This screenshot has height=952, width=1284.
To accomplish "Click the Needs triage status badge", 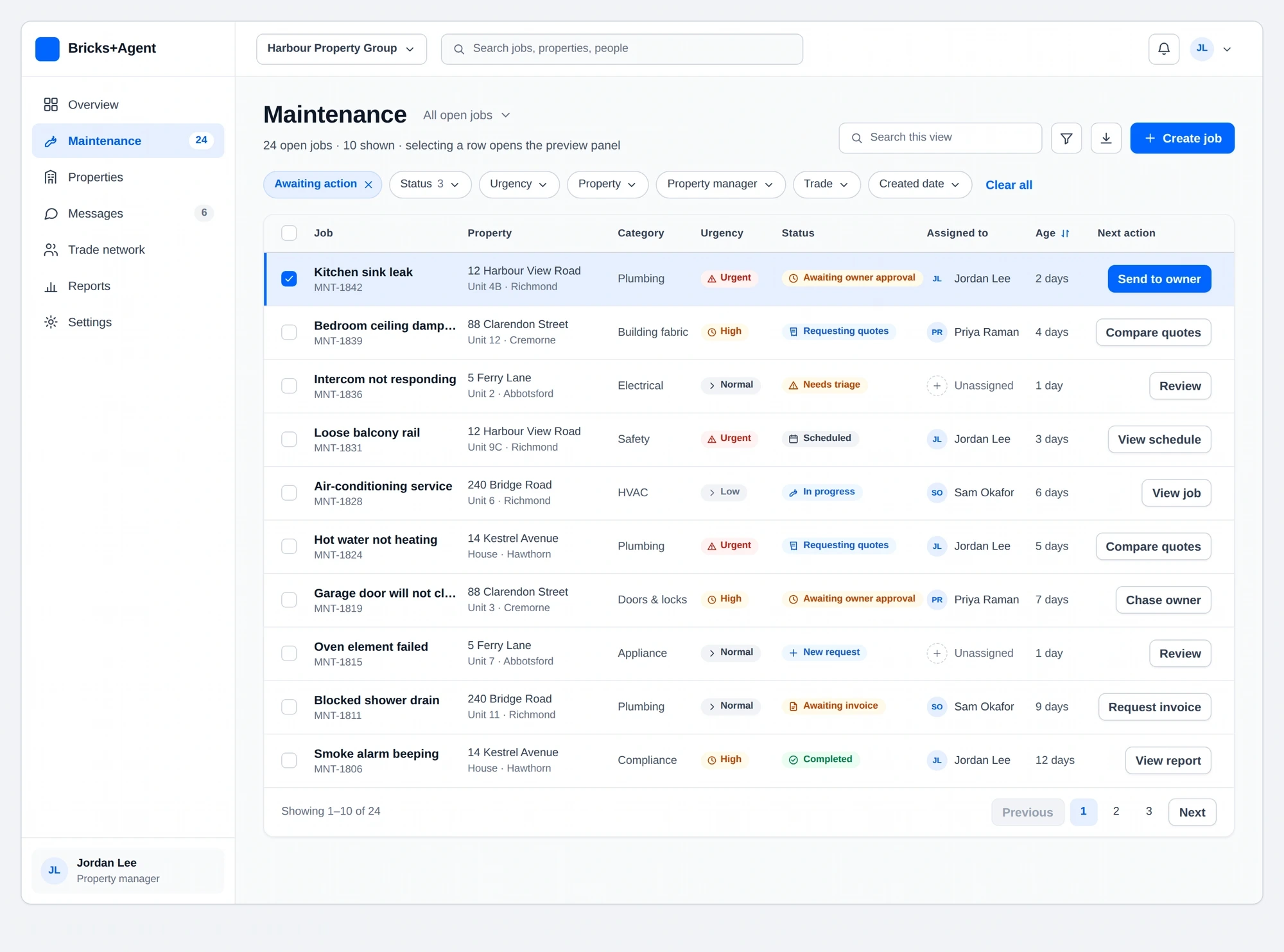I will 824,385.
